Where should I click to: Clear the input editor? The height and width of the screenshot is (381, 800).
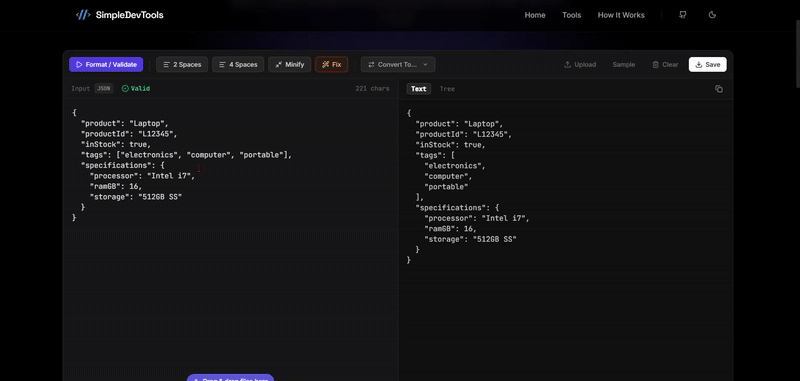click(x=665, y=64)
